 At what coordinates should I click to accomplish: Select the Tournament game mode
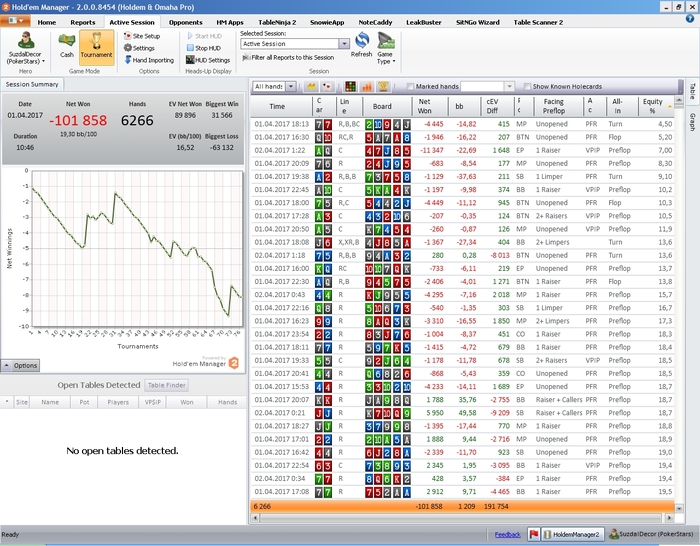pyautogui.click(x=96, y=47)
